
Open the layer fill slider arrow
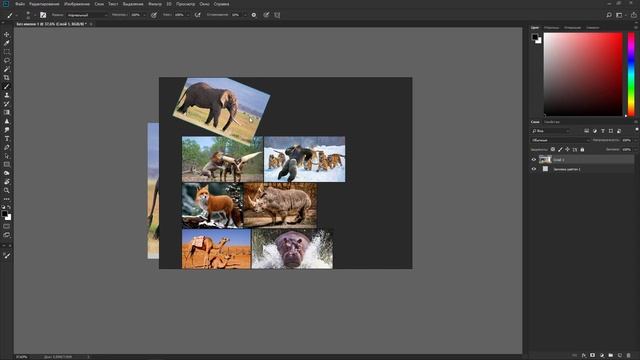(635, 149)
